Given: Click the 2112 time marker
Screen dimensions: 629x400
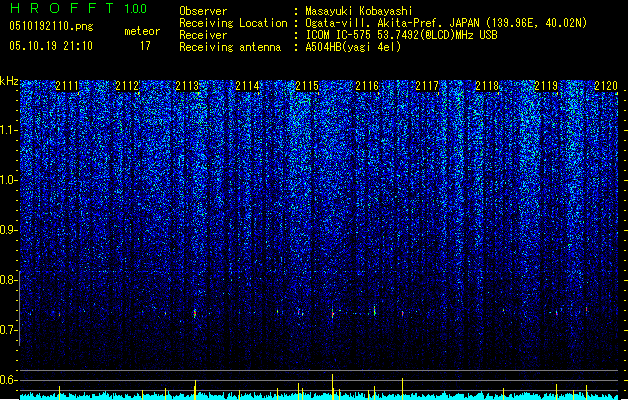Looking at the screenshot, I should tap(127, 86).
